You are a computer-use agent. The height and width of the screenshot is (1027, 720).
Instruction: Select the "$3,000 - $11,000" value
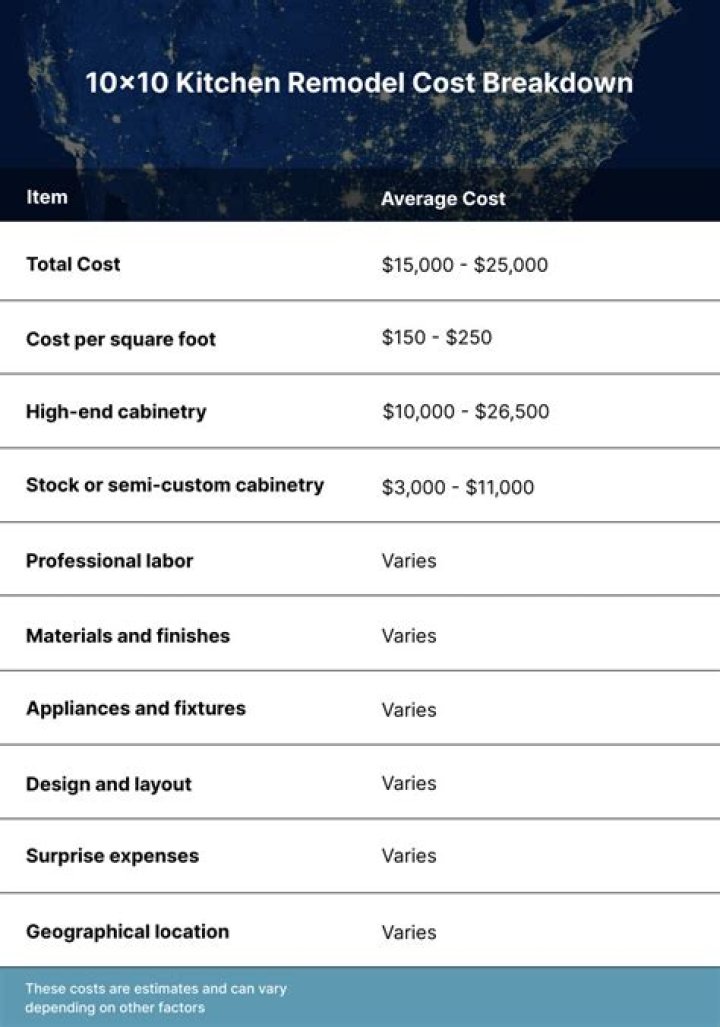pyautogui.click(x=458, y=487)
